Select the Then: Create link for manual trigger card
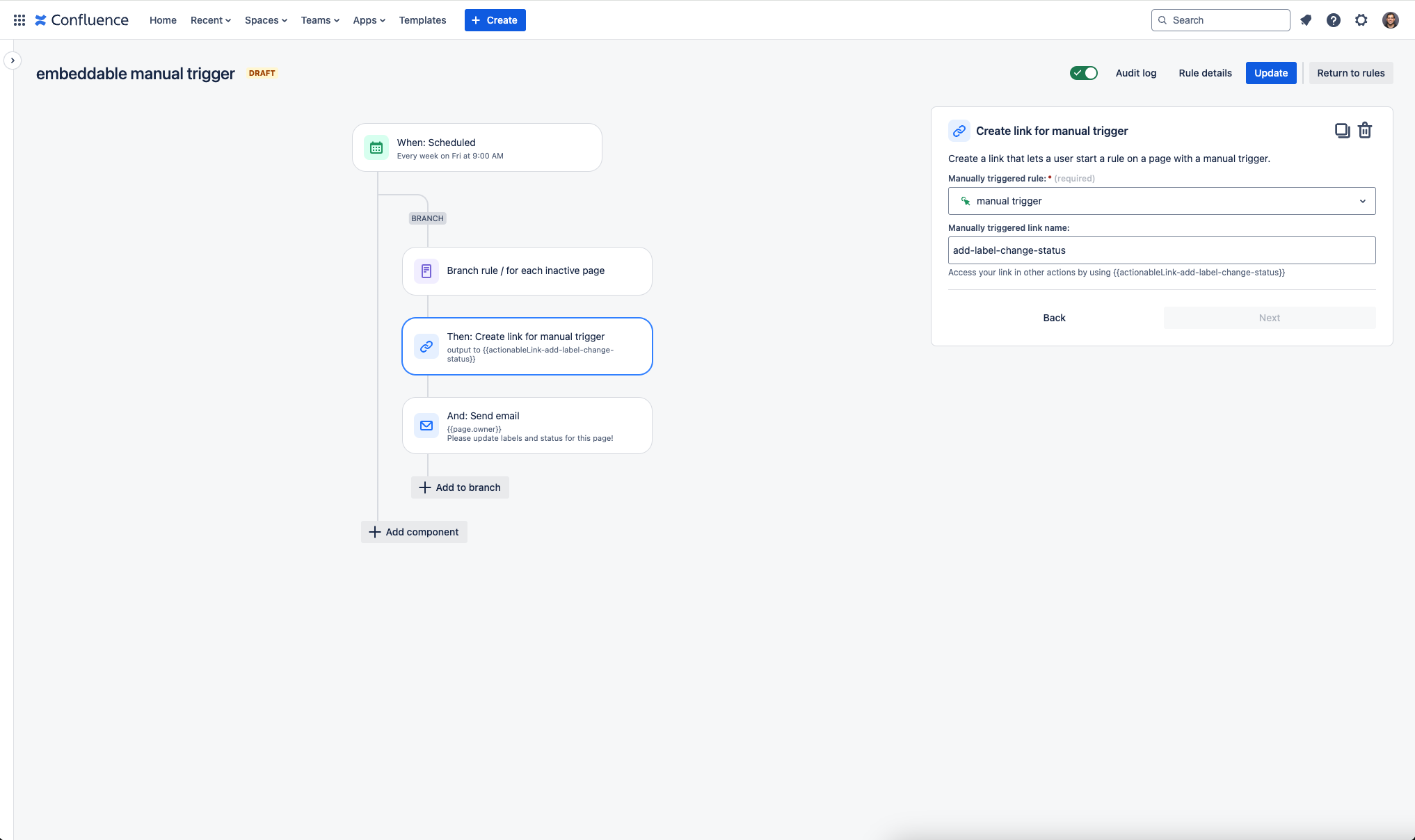The height and width of the screenshot is (840, 1415). (527, 346)
